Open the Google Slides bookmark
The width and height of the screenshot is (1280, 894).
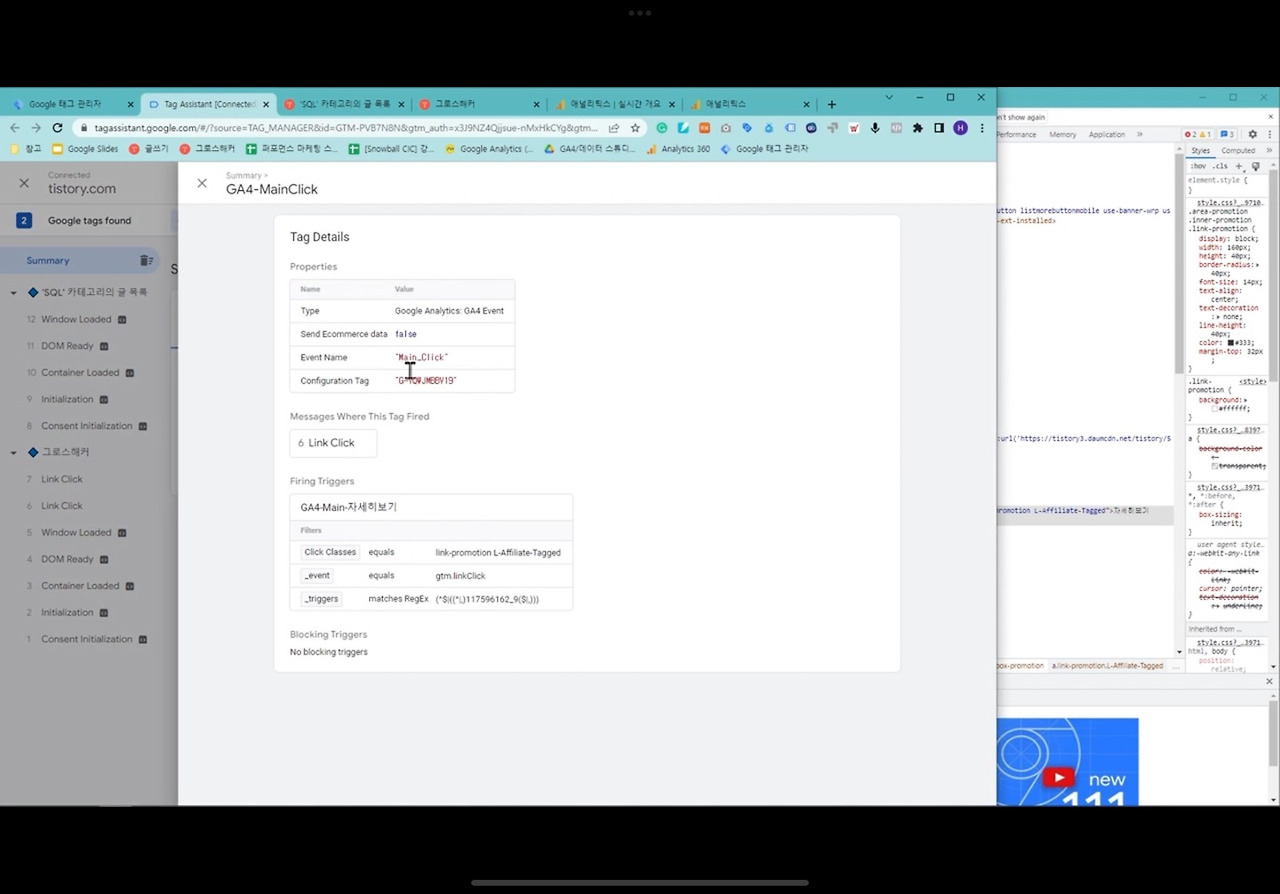click(85, 149)
